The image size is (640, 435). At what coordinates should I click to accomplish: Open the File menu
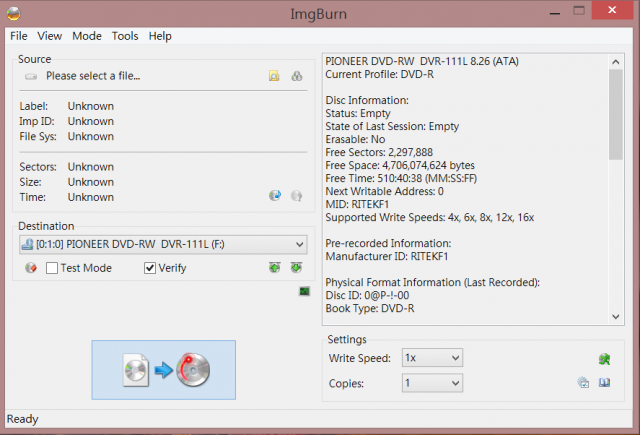click(19, 36)
